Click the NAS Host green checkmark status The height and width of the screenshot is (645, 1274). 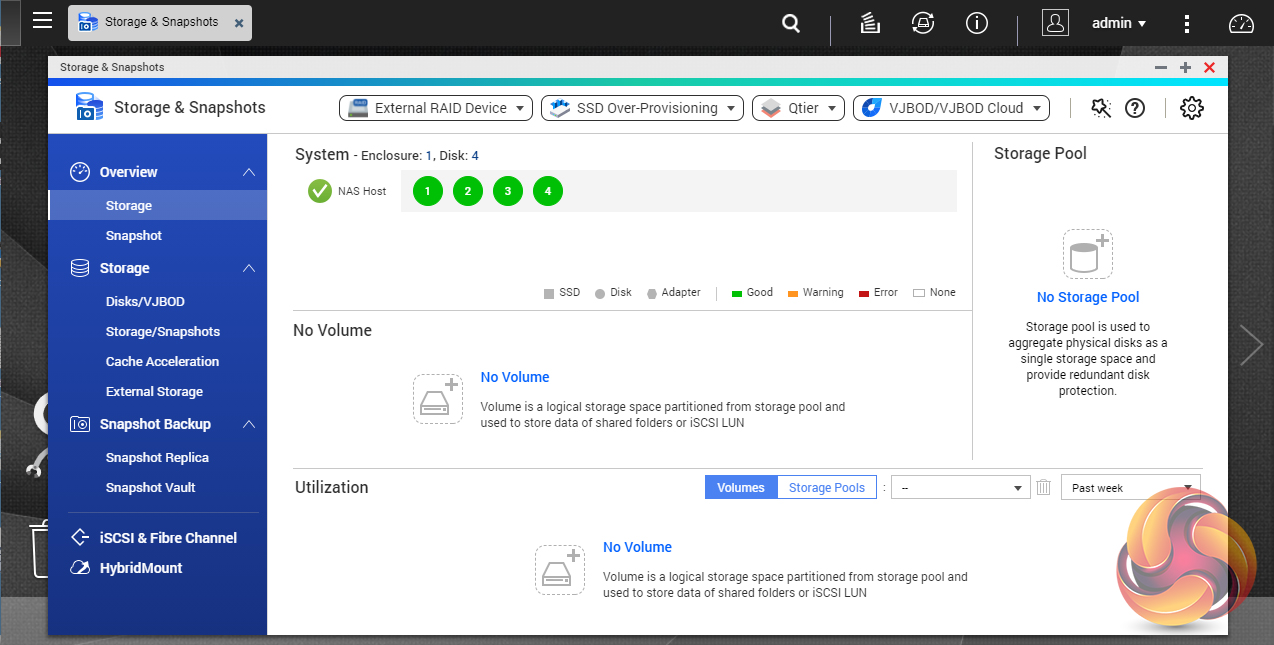[x=320, y=190]
